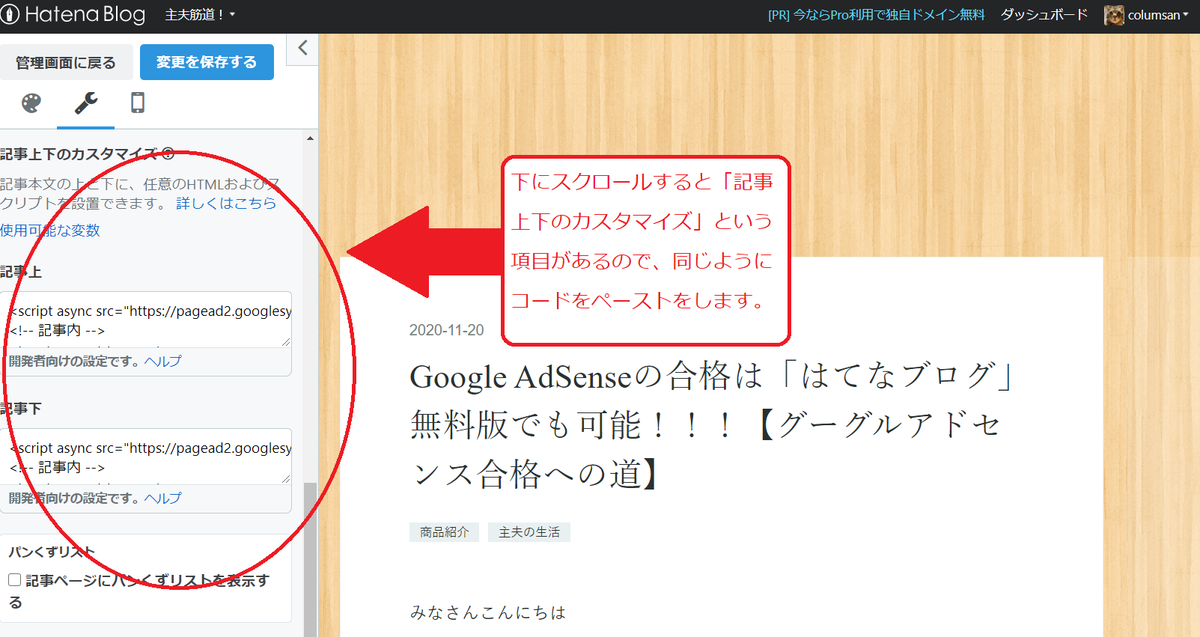
Task: Click 変更を保存する button
Action: click(x=206, y=62)
